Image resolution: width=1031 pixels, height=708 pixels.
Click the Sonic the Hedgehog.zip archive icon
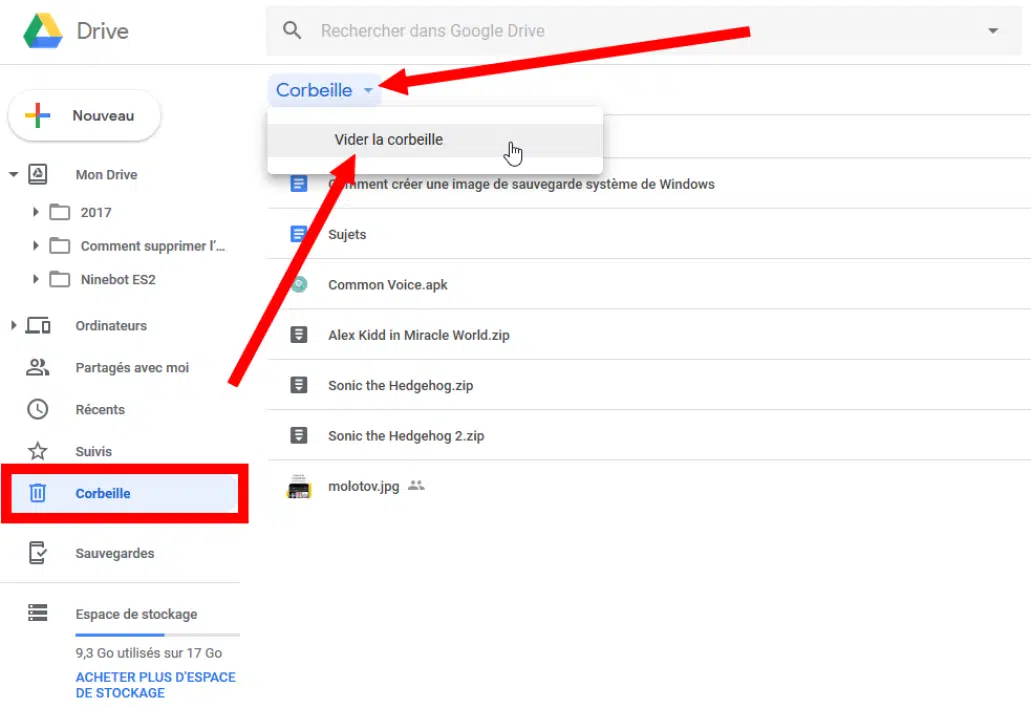(x=299, y=385)
